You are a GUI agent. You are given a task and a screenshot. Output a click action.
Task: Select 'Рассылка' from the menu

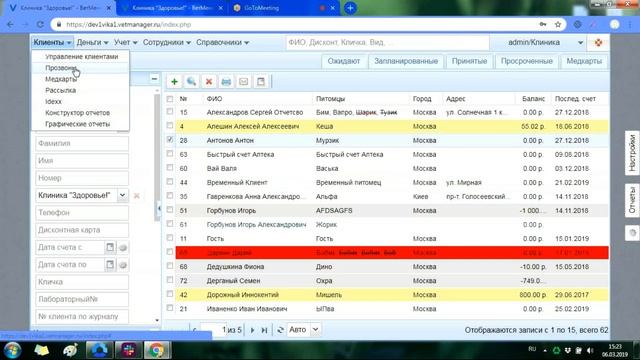[60, 90]
